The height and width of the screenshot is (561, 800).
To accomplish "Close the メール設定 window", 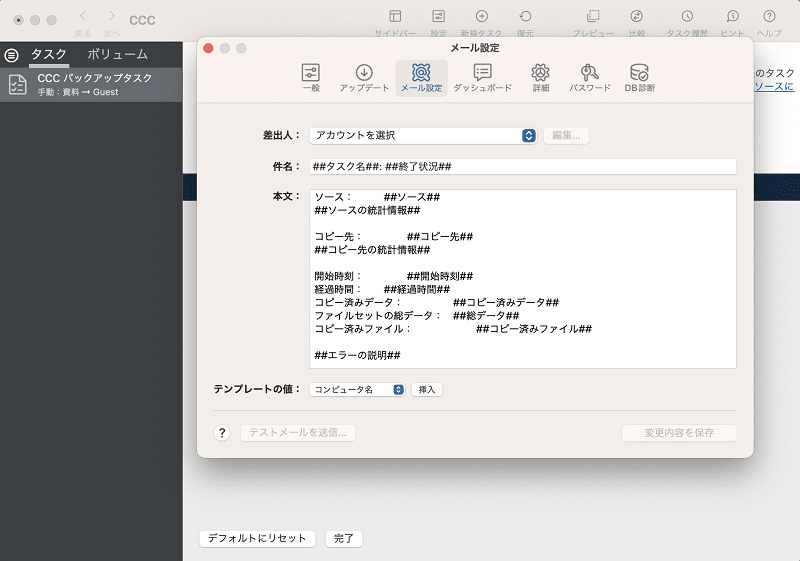I will [208, 48].
